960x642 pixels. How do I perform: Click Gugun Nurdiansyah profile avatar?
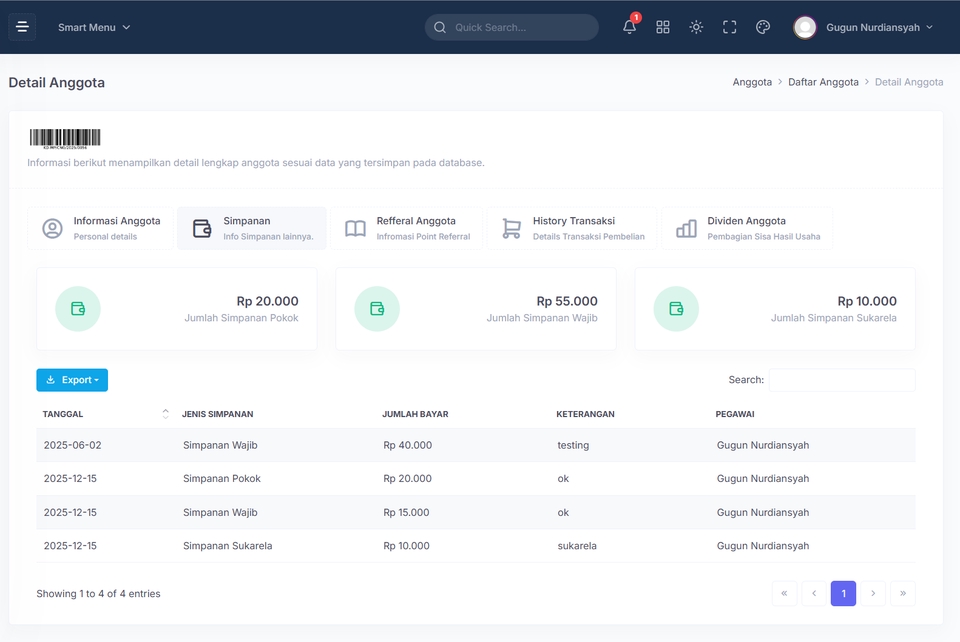coord(804,28)
